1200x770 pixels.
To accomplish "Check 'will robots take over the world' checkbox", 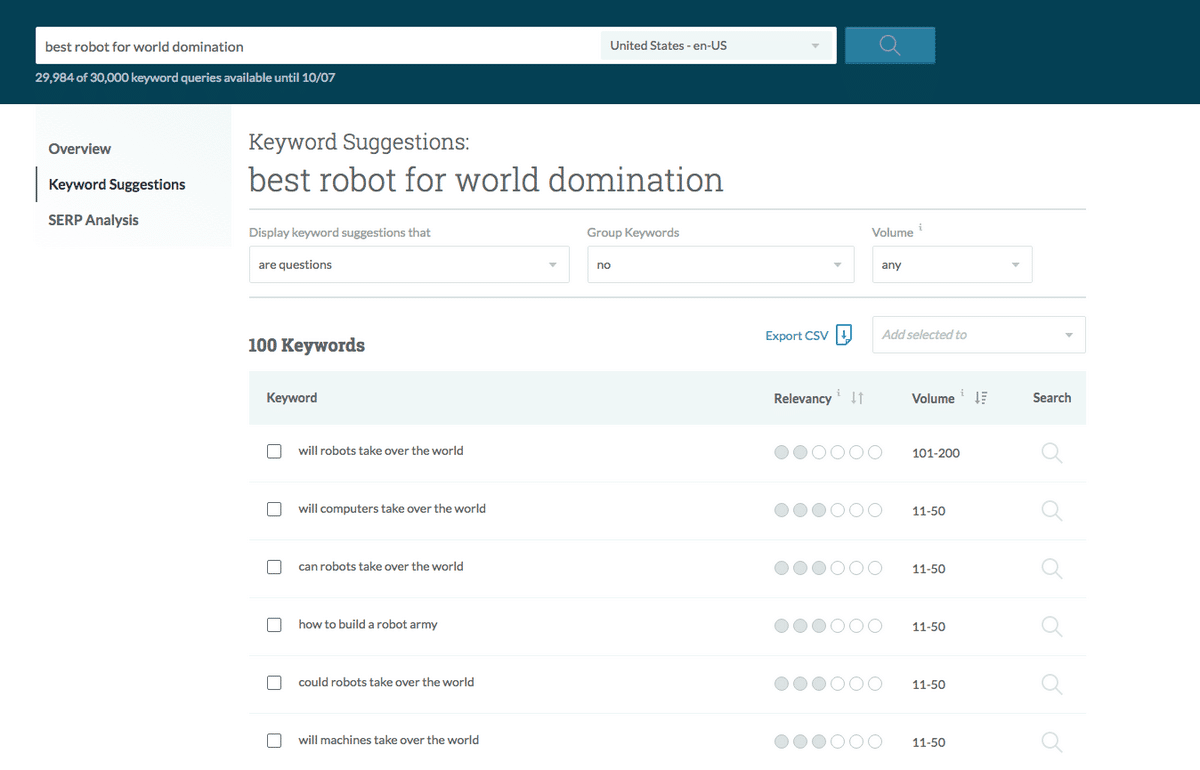I will [274, 452].
